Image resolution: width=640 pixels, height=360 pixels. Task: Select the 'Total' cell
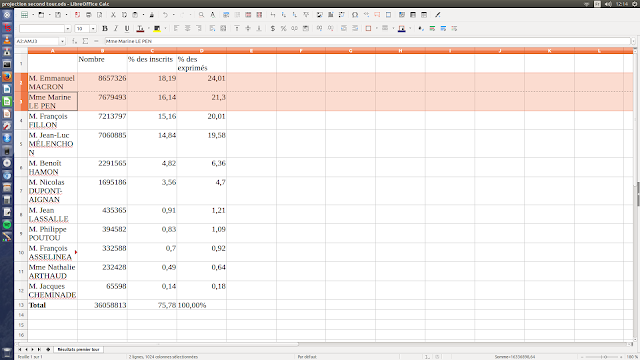coord(53,305)
